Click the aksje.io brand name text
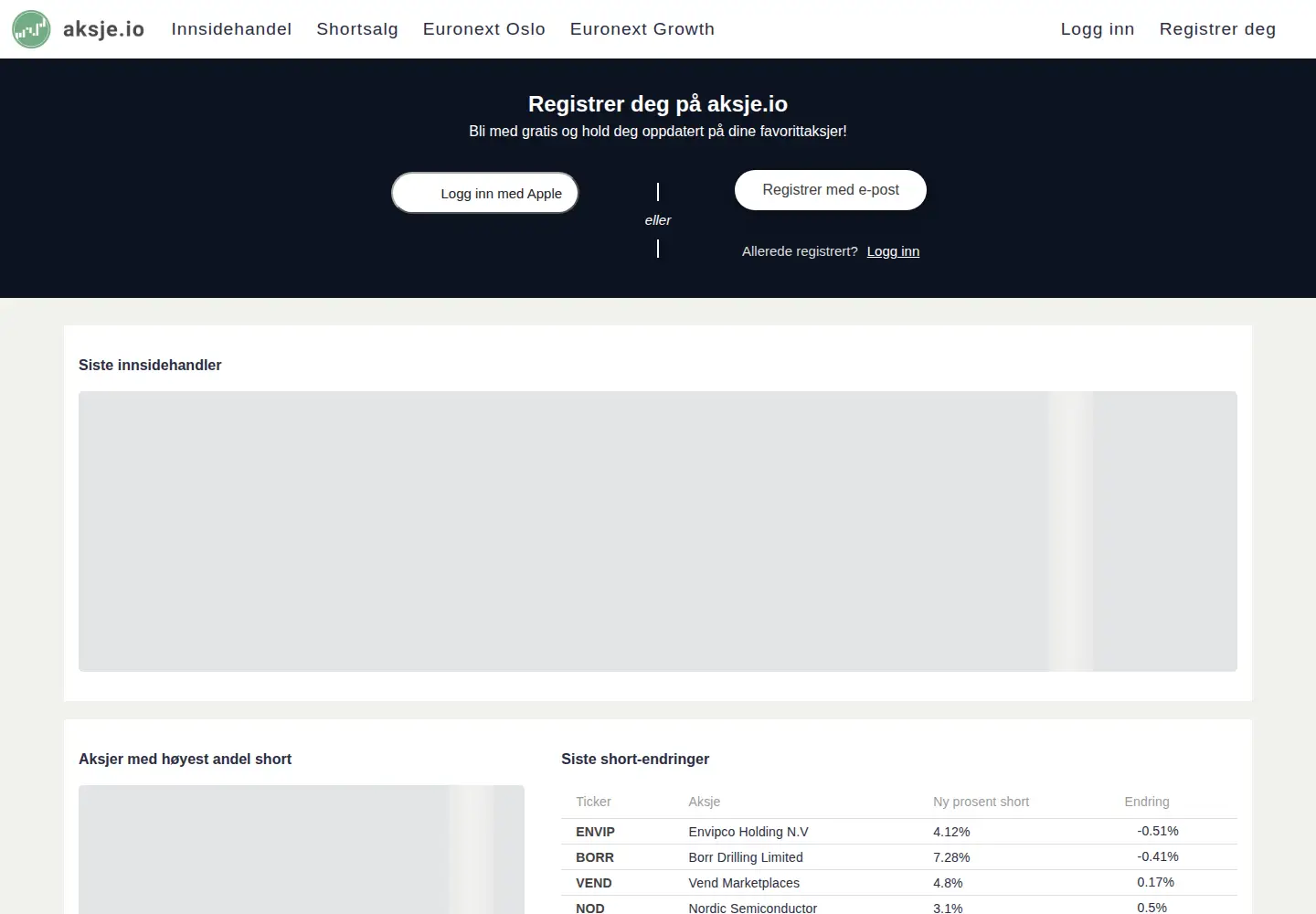The height and width of the screenshot is (914, 1316). (103, 29)
